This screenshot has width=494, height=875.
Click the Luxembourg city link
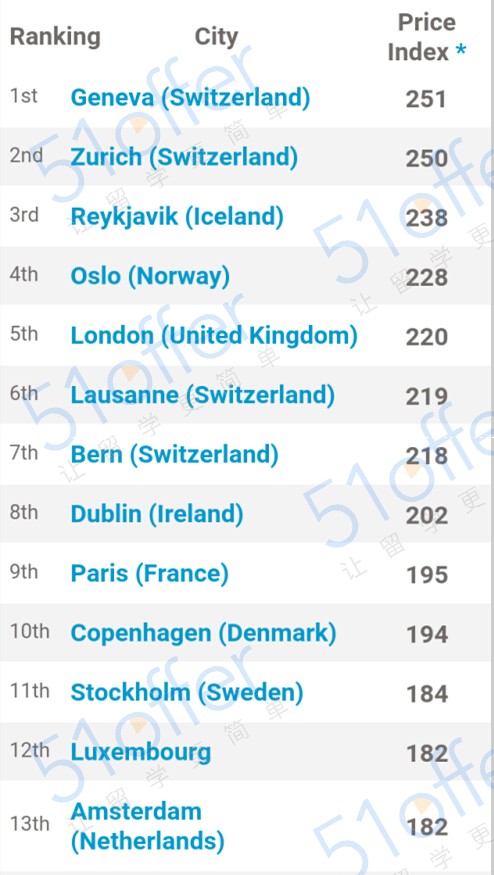click(x=141, y=752)
